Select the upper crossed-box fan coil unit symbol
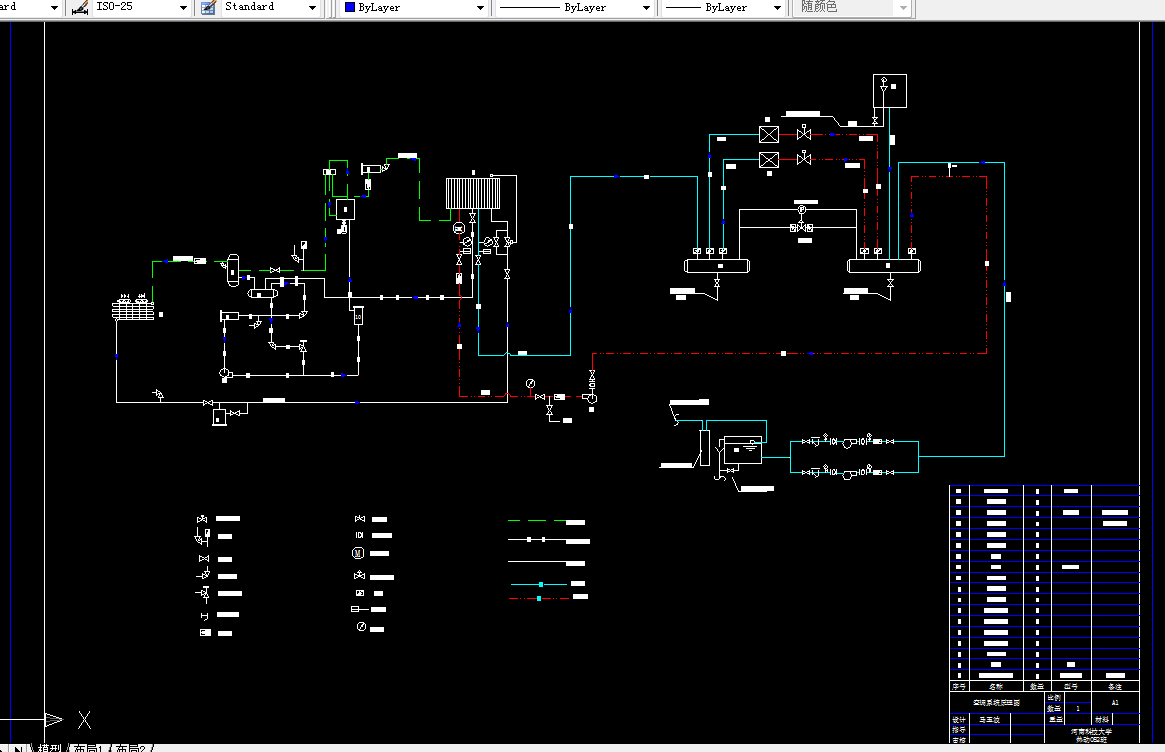 769,134
